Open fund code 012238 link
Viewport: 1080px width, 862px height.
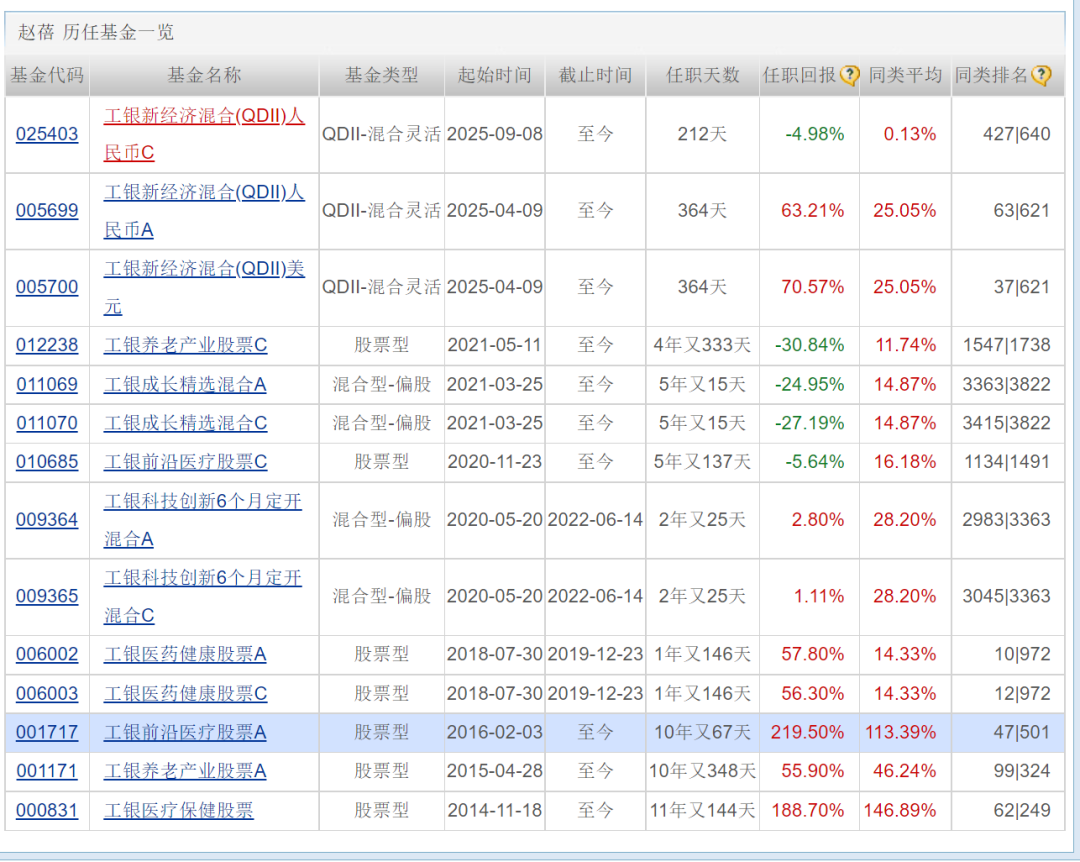coord(47,345)
